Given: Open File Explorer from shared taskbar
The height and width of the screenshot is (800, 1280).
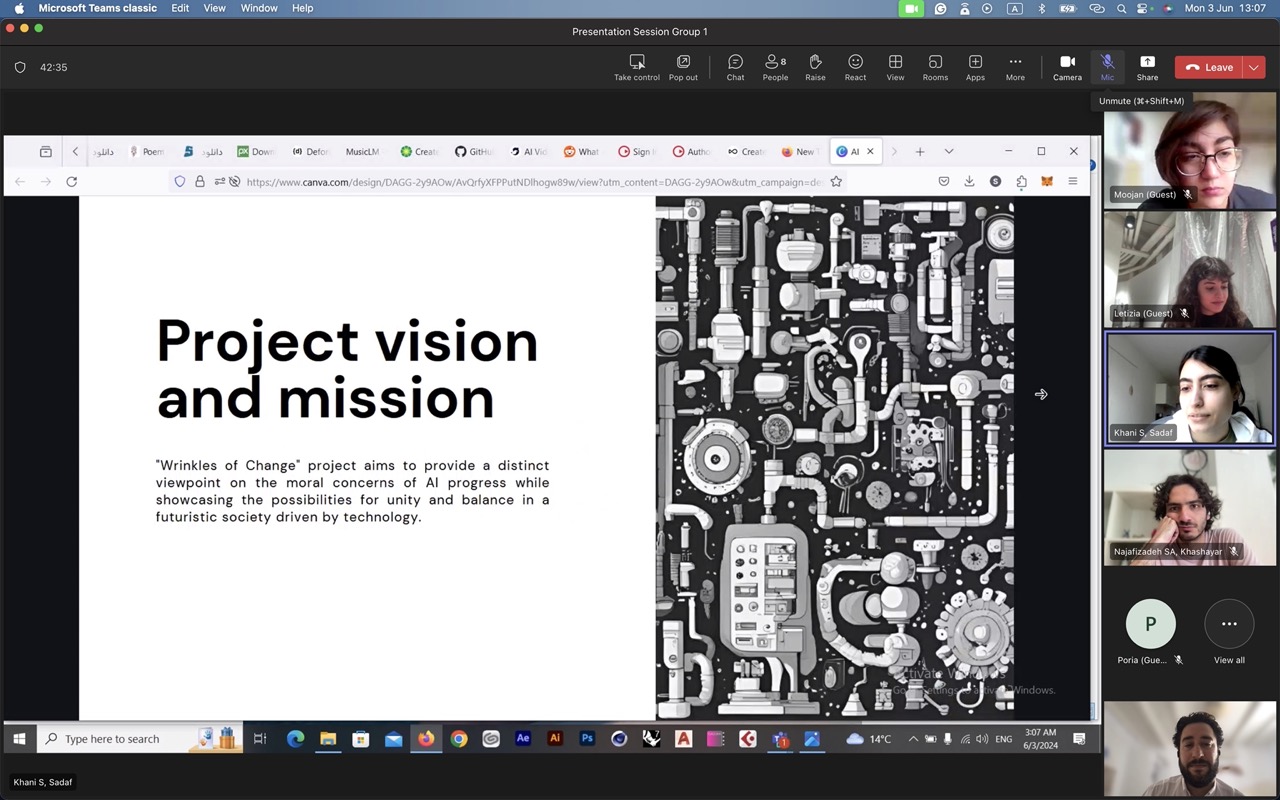Looking at the screenshot, I should [x=328, y=739].
